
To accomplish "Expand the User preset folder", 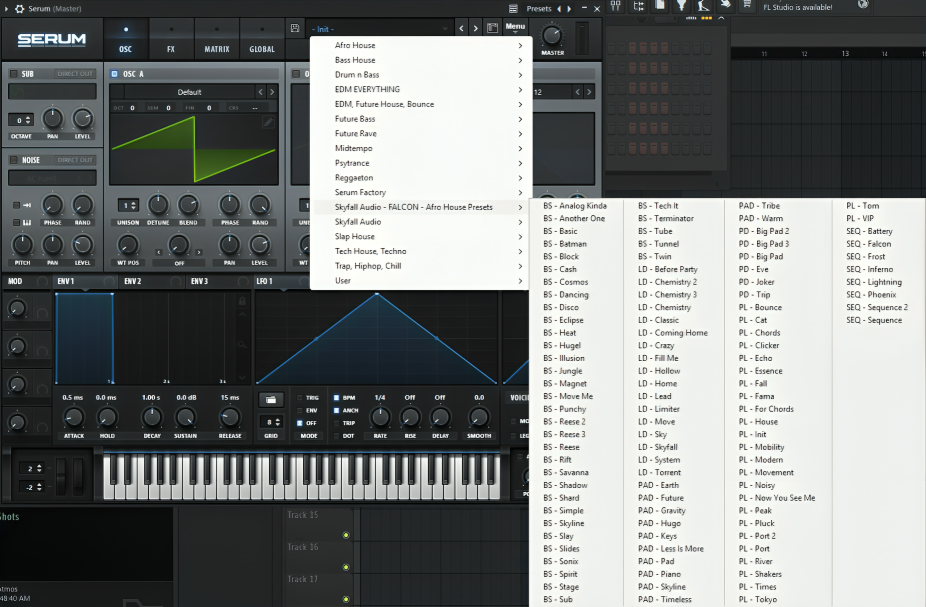I will tap(421, 280).
